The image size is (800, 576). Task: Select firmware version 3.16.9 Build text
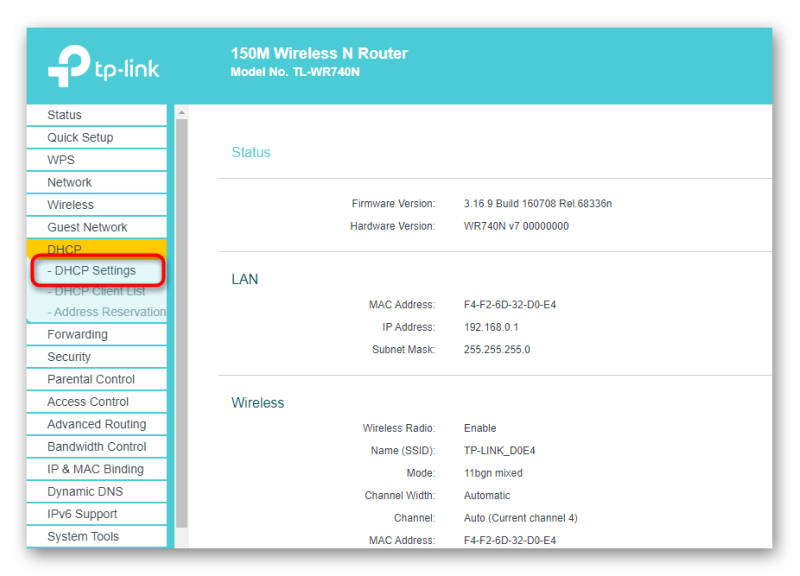pyautogui.click(x=538, y=204)
